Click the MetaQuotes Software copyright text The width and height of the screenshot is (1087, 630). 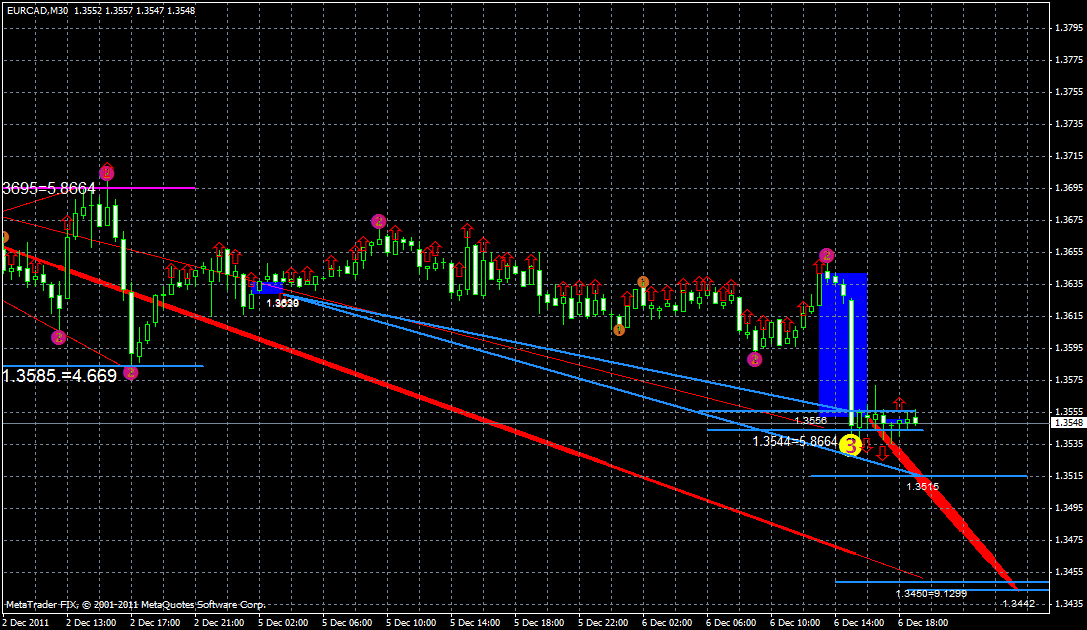(135, 604)
